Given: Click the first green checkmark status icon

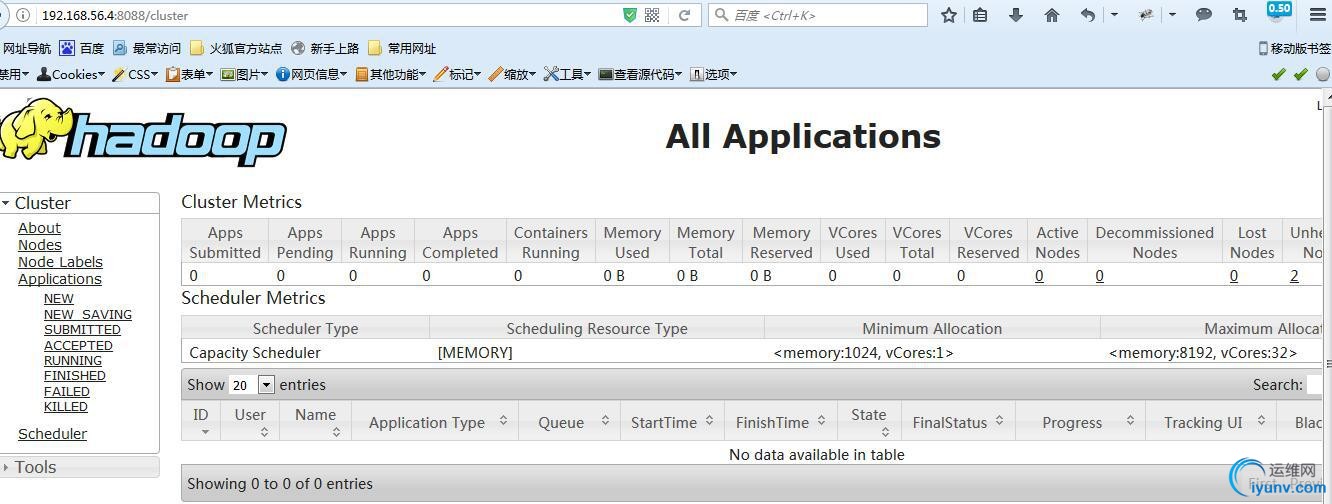Looking at the screenshot, I should (1278, 74).
